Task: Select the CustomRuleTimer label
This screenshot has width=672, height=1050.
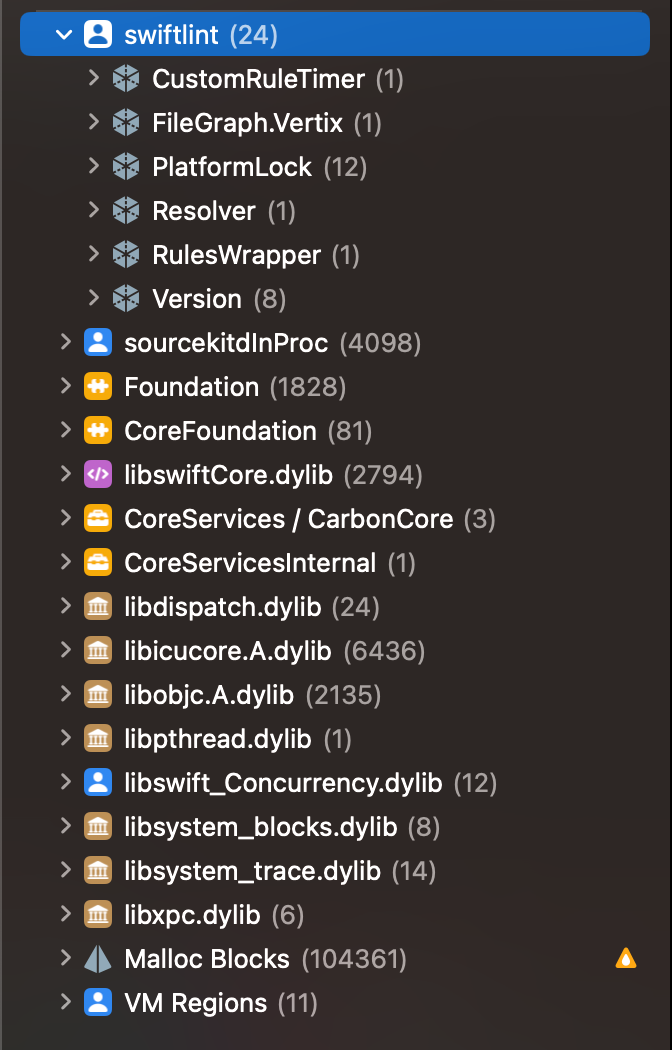Action: (x=258, y=79)
